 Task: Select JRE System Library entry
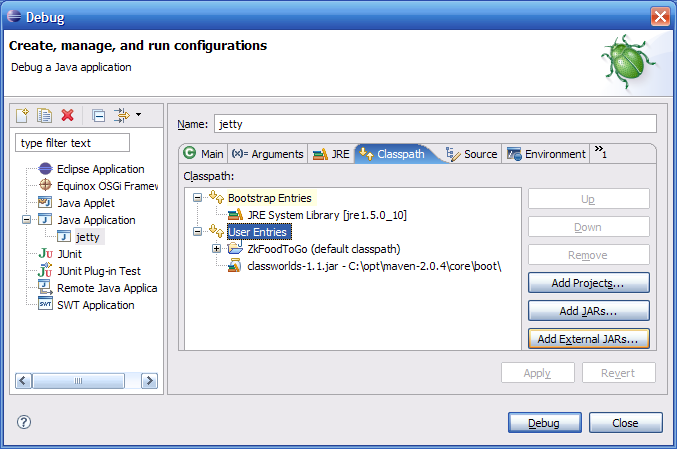coord(327,215)
